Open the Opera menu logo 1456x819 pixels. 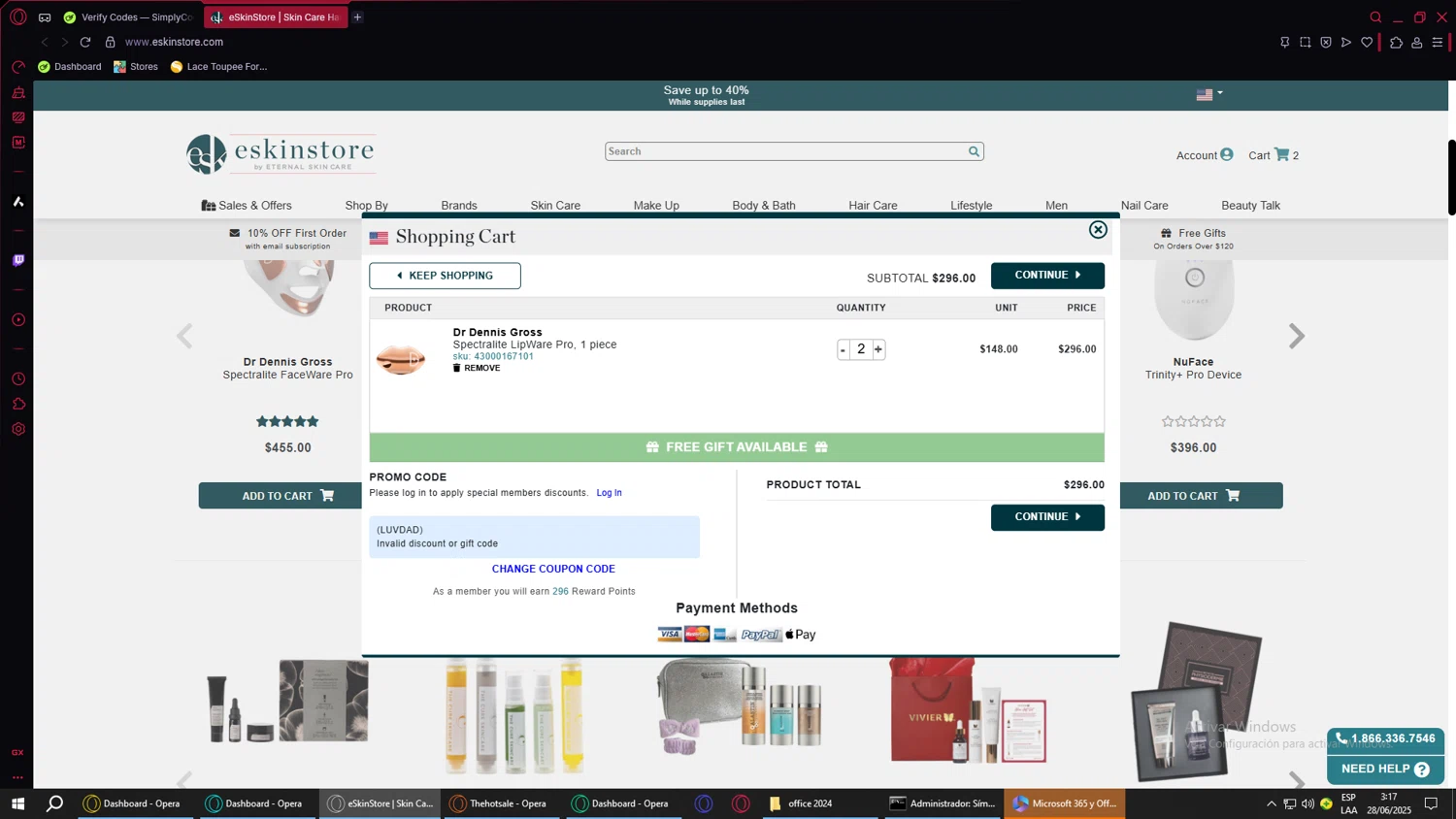click(18, 17)
